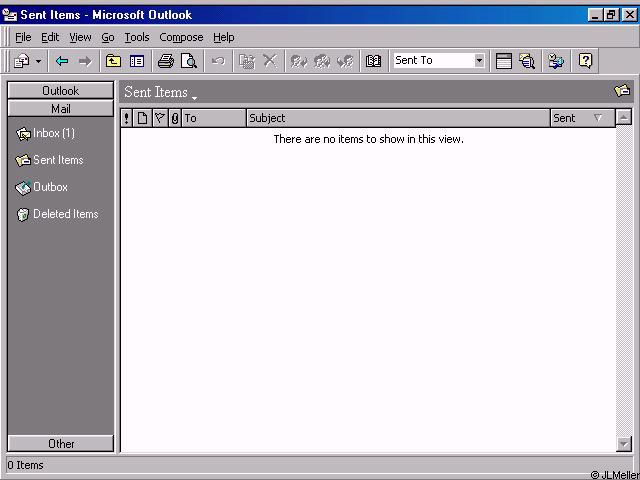This screenshot has width=640, height=480.
Task: Open Inbox (1) shortcut
Action: (x=45, y=133)
